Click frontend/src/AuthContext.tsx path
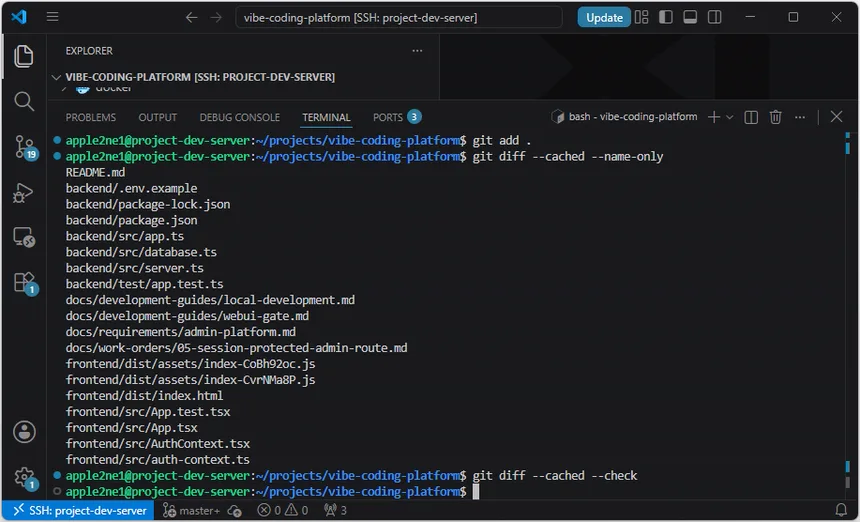 (158, 444)
